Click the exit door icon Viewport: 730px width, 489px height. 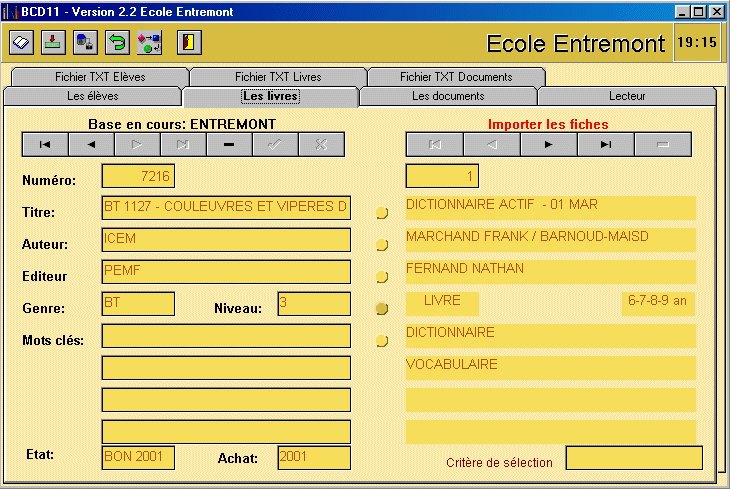190,42
